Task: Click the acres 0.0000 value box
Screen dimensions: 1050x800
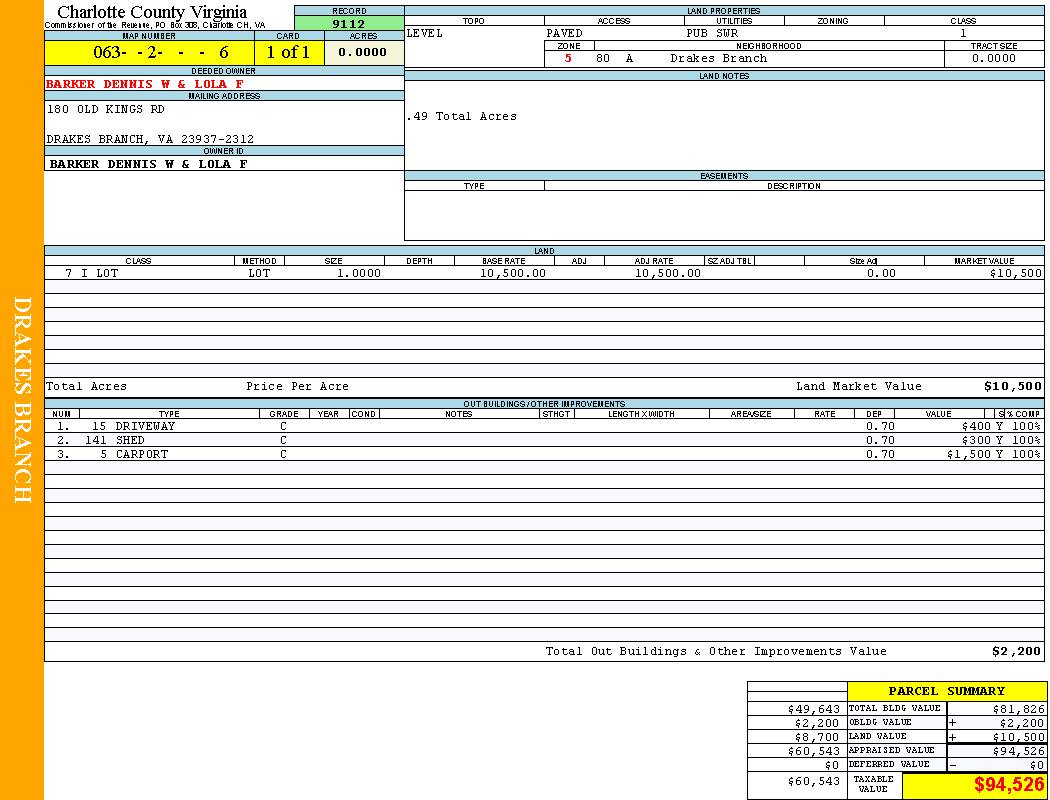Action: 363,53
